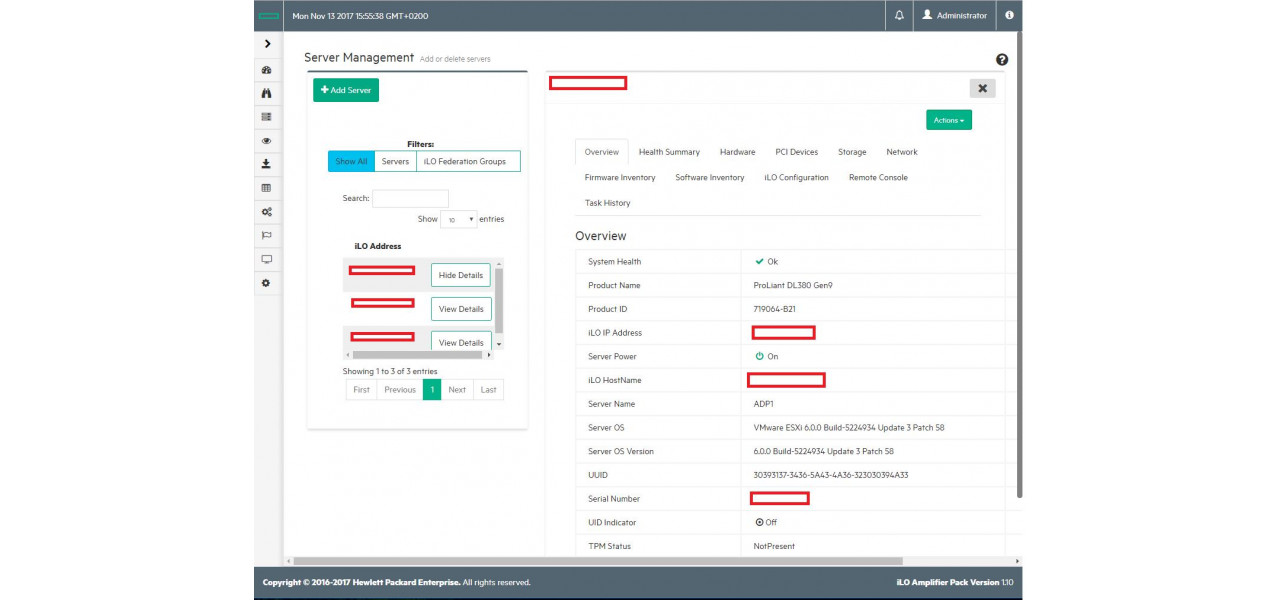Select the iLO Federation Groups filter
The image size is (1280, 600).
(468, 161)
